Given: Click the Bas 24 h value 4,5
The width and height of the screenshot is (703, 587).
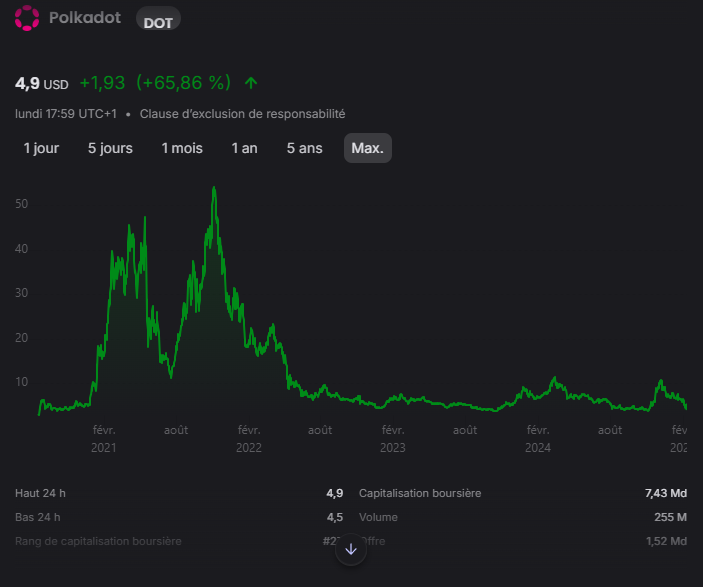Looking at the screenshot, I should point(334,517).
